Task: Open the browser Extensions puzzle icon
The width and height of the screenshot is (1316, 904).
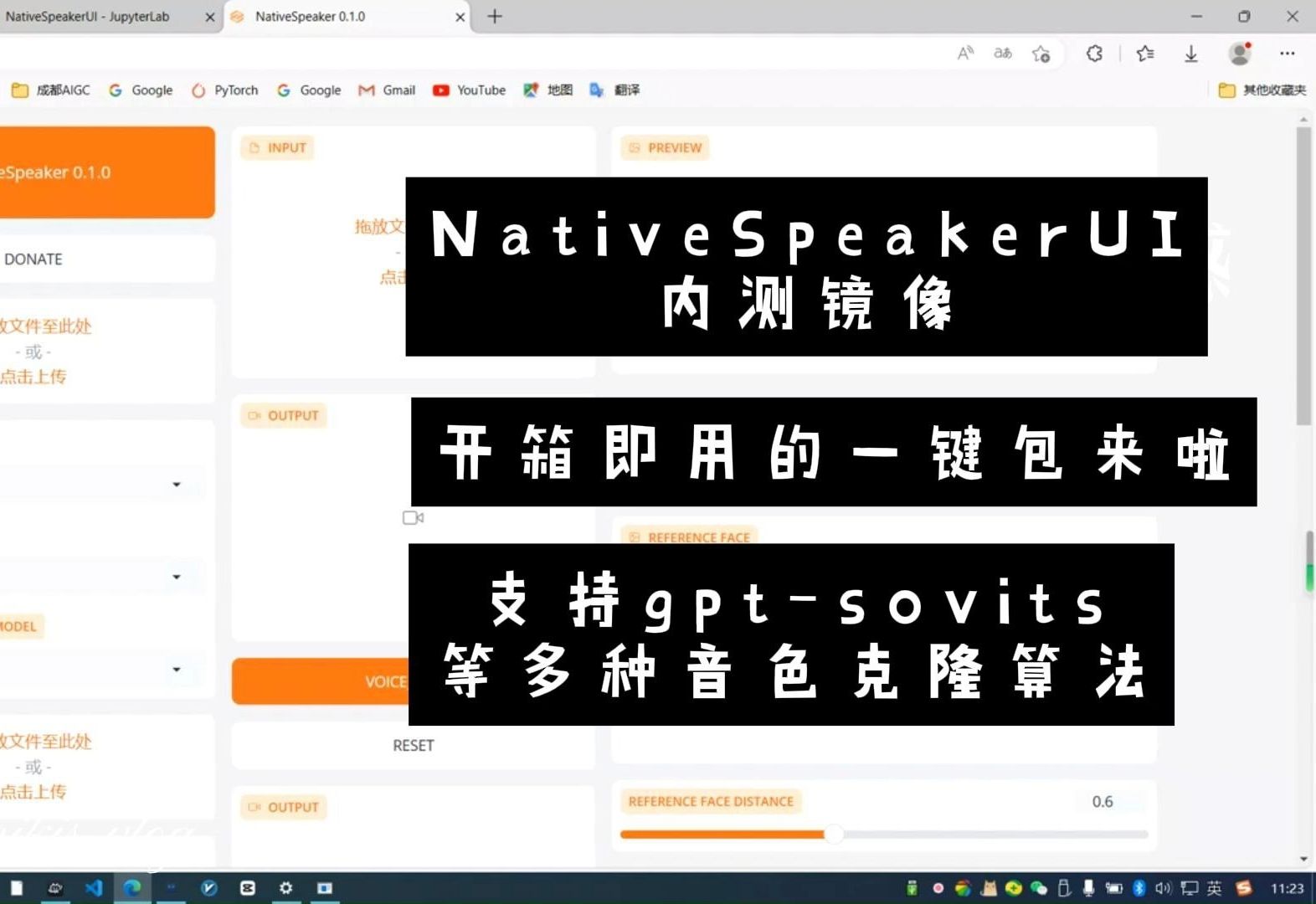Action: [1094, 54]
